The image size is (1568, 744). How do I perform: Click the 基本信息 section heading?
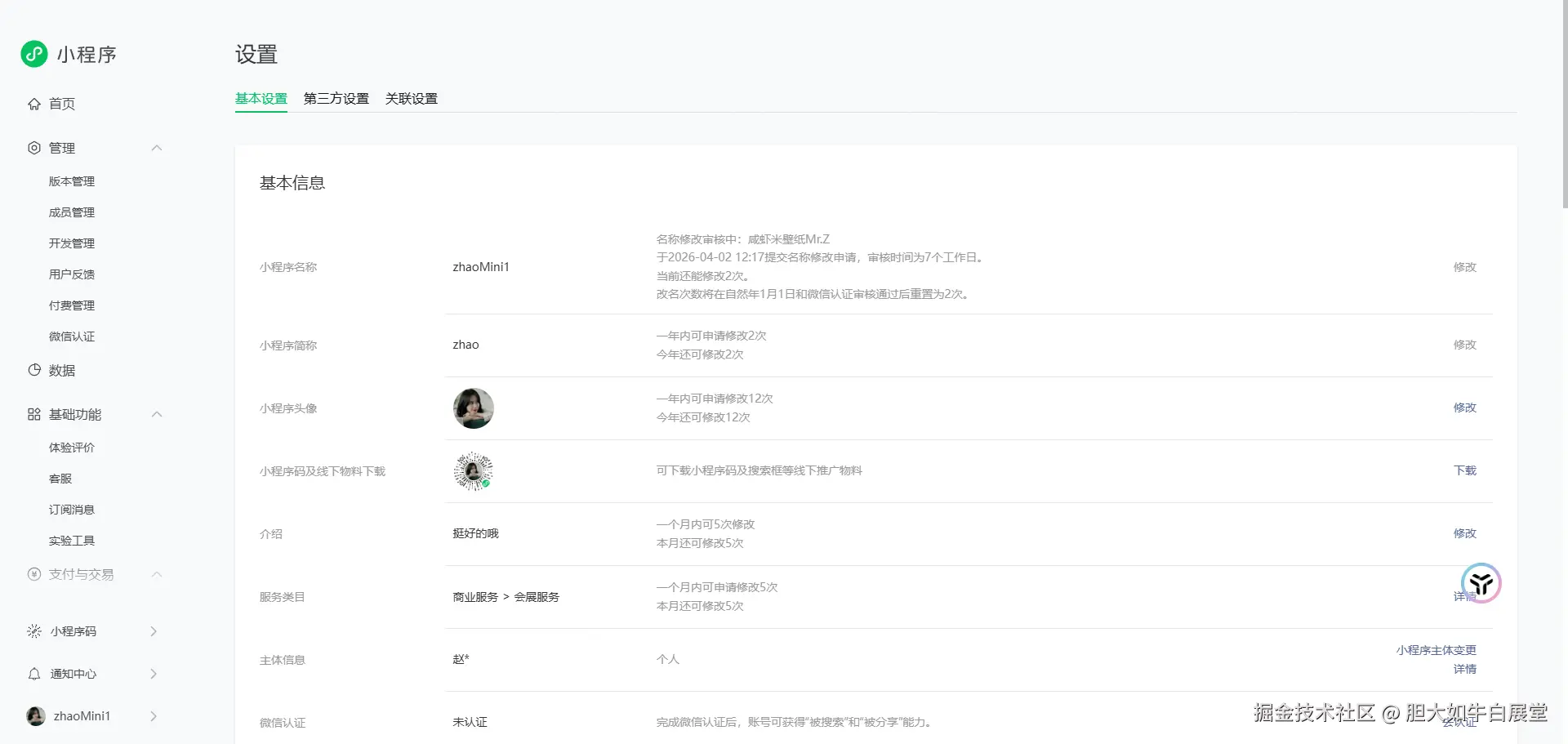pos(292,183)
